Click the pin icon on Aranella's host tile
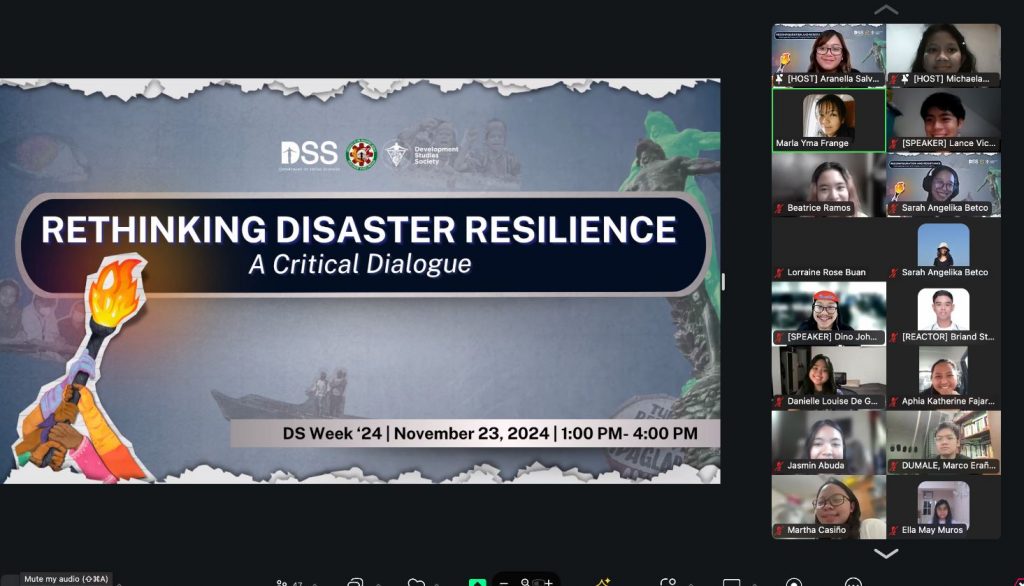This screenshot has height=586, width=1024. 780,79
